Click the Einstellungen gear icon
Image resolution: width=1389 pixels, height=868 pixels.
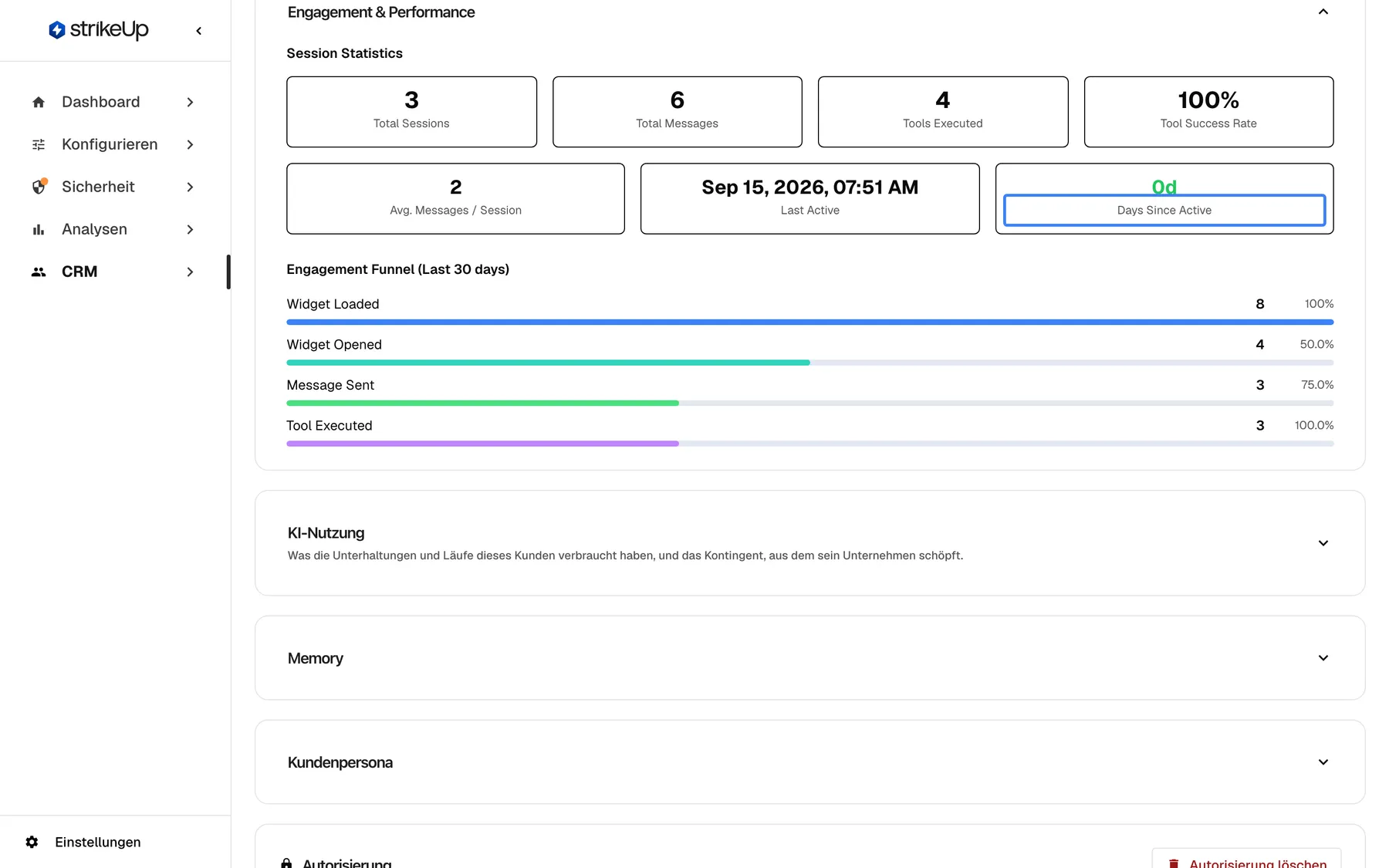(32, 842)
